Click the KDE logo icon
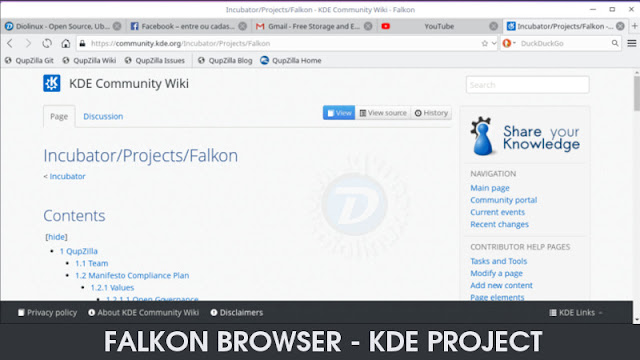640x360 pixels. tap(52, 83)
